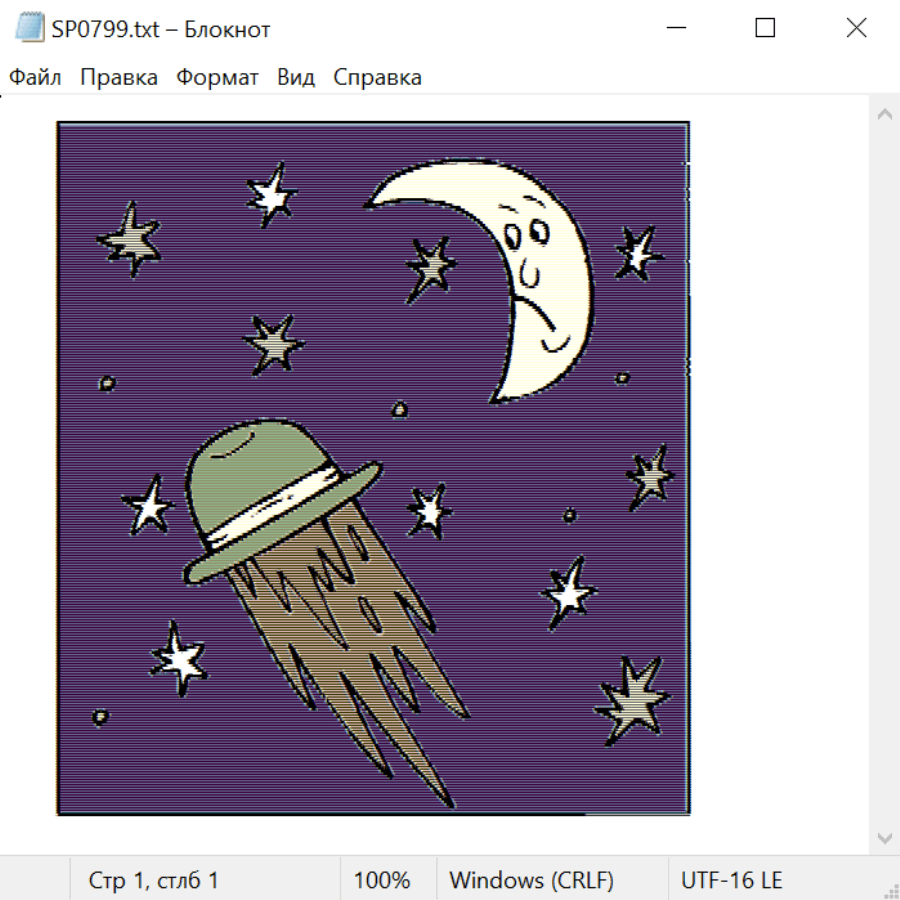Image resolution: width=900 pixels, height=900 pixels.
Task: Maximize the Notepad window
Action: point(765,28)
